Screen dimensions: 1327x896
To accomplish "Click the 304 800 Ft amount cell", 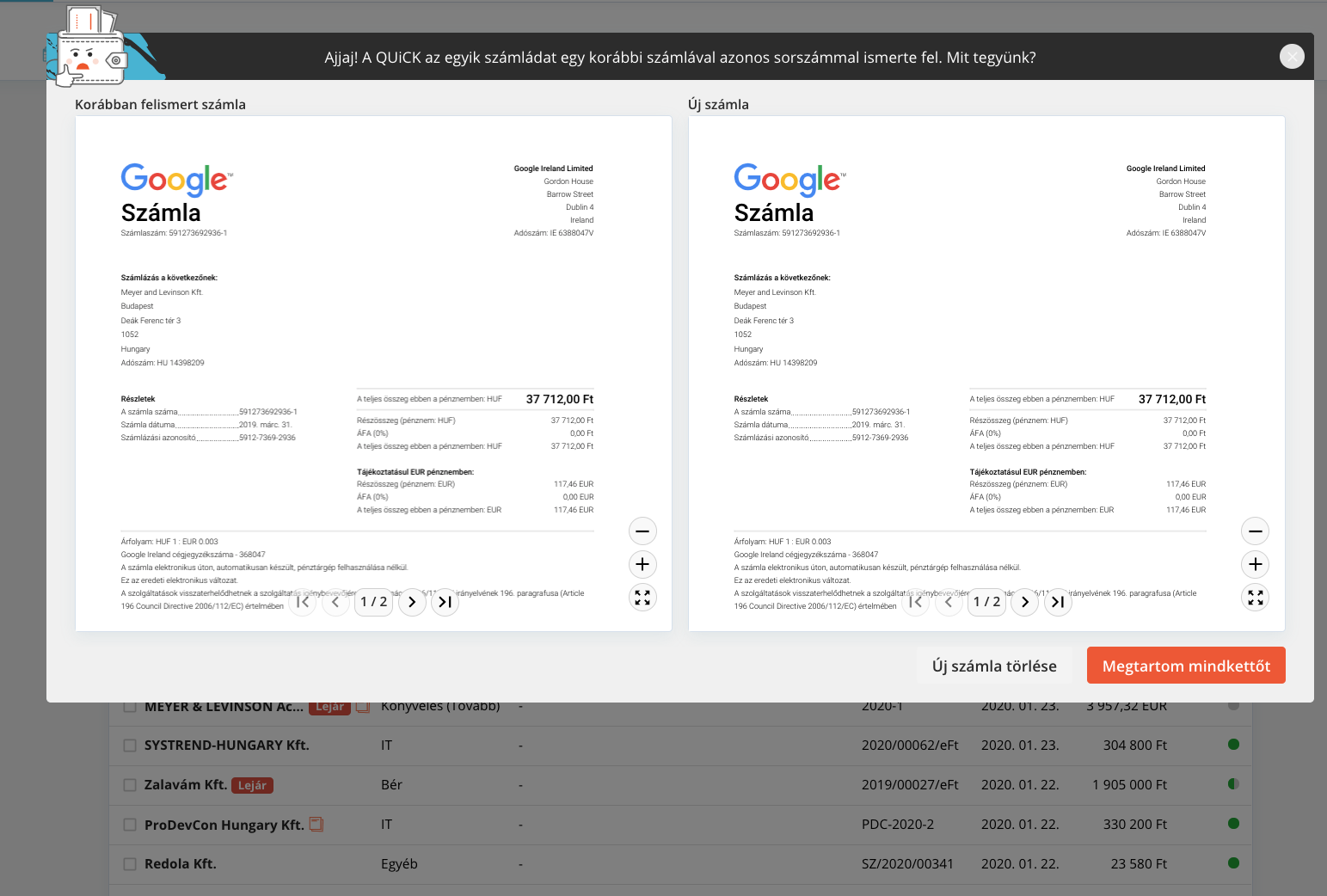I will (x=1135, y=746).
